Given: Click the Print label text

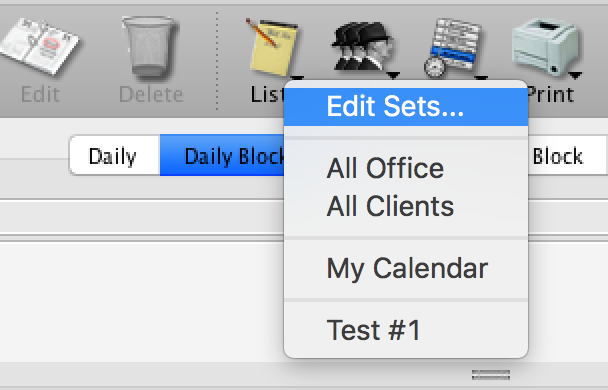Looking at the screenshot, I should [x=551, y=95].
